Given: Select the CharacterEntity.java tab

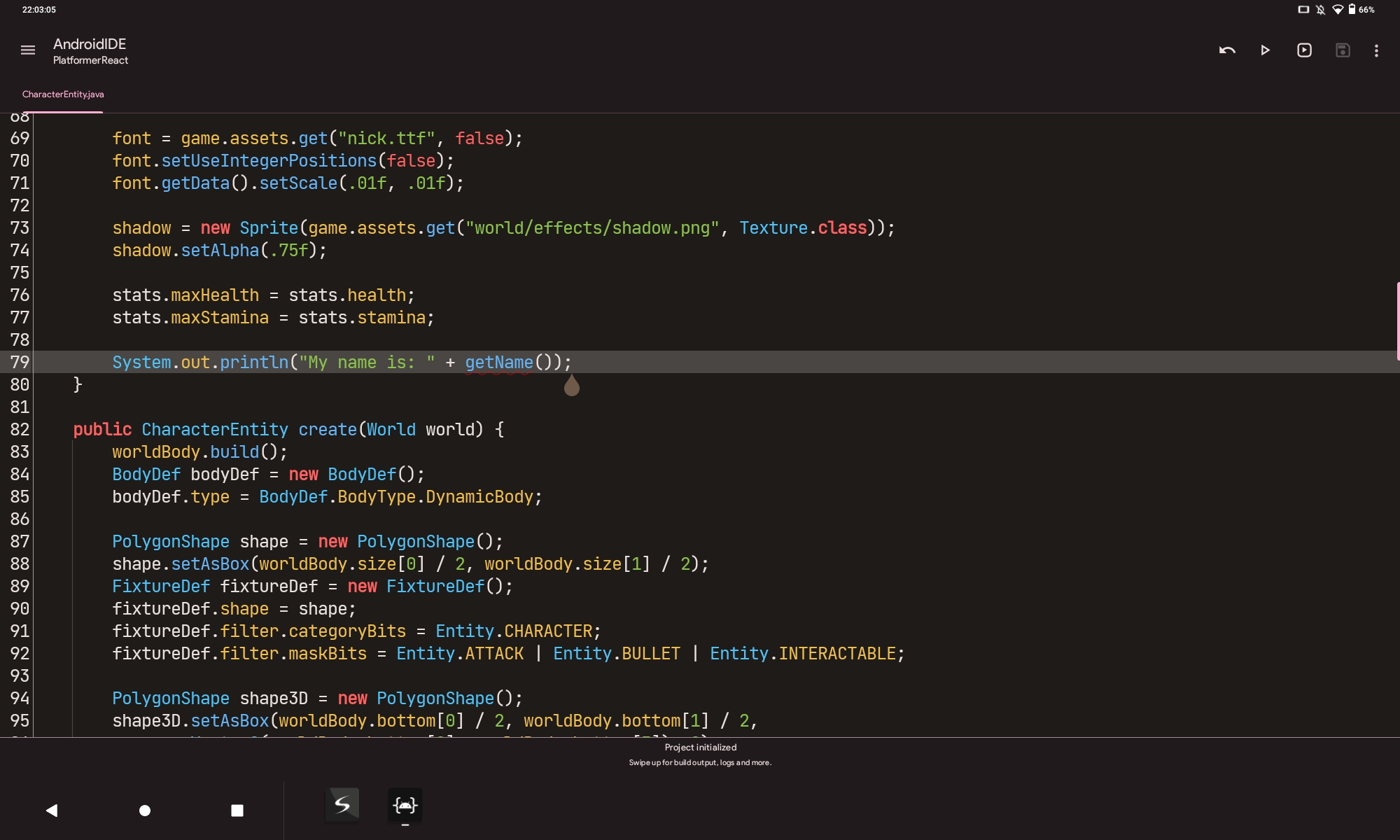Looking at the screenshot, I should click(62, 94).
